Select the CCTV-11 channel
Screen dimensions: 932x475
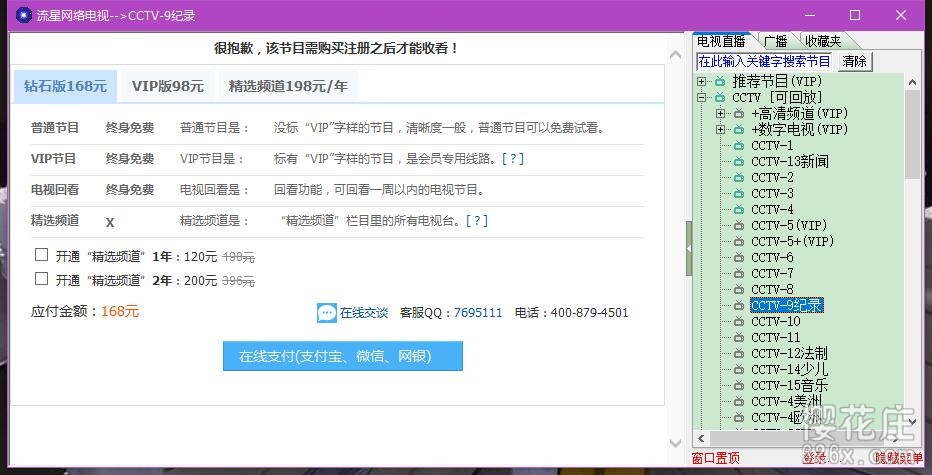(776, 338)
